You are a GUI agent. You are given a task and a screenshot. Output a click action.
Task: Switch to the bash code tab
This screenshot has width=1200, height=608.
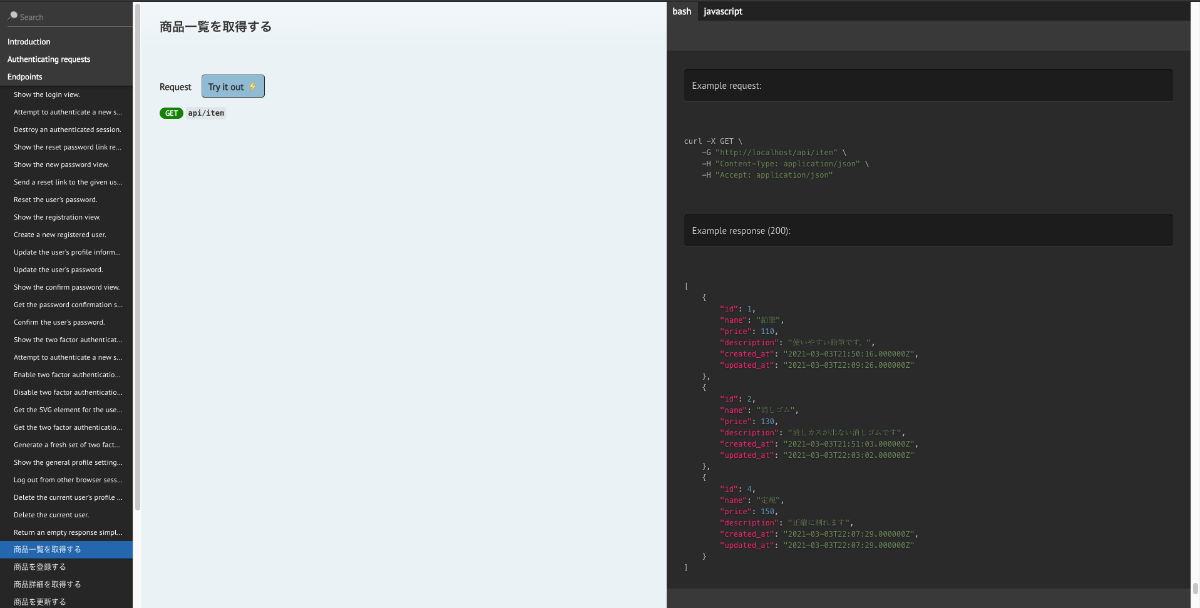click(x=682, y=11)
